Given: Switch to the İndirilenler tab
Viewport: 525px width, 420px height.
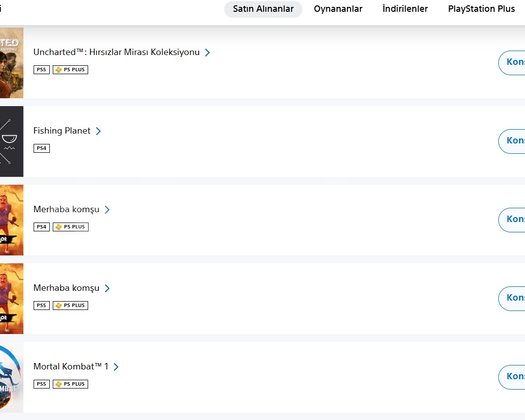Looking at the screenshot, I should pyautogui.click(x=405, y=9).
